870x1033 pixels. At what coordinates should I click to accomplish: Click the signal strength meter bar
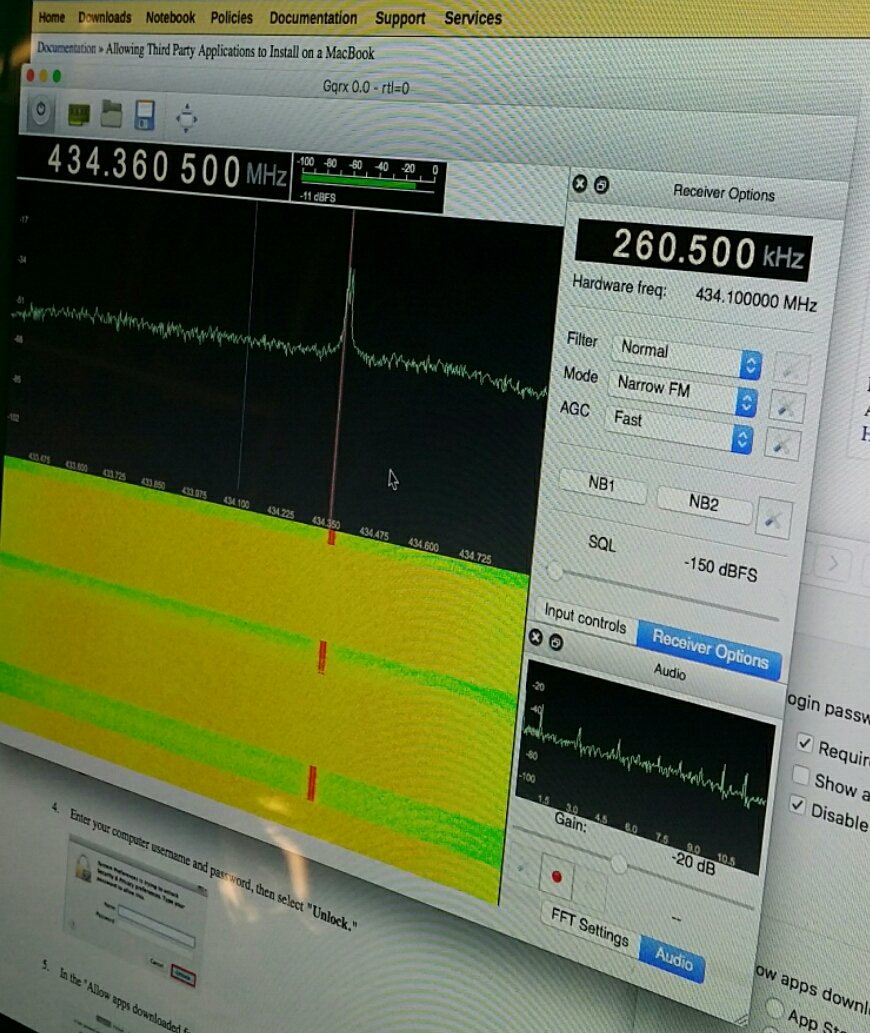pos(360,181)
